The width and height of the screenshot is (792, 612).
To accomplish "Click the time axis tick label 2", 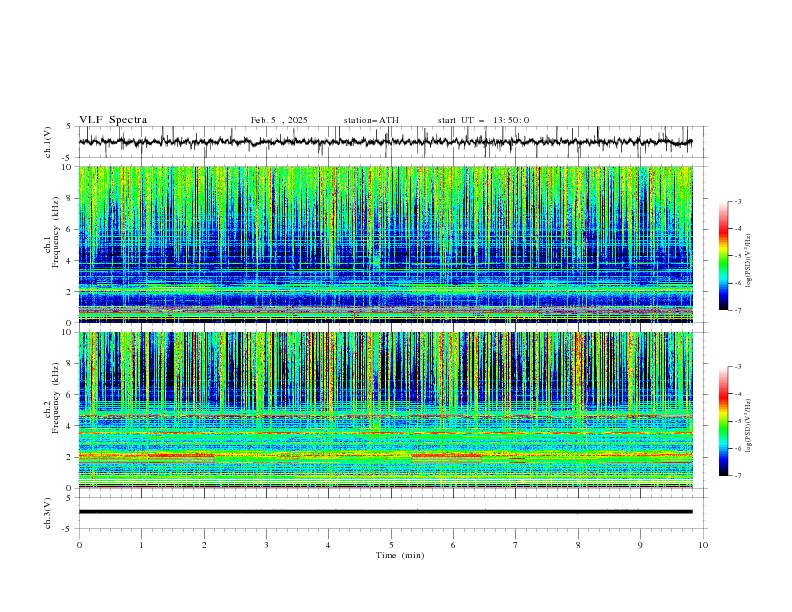I will (204, 545).
